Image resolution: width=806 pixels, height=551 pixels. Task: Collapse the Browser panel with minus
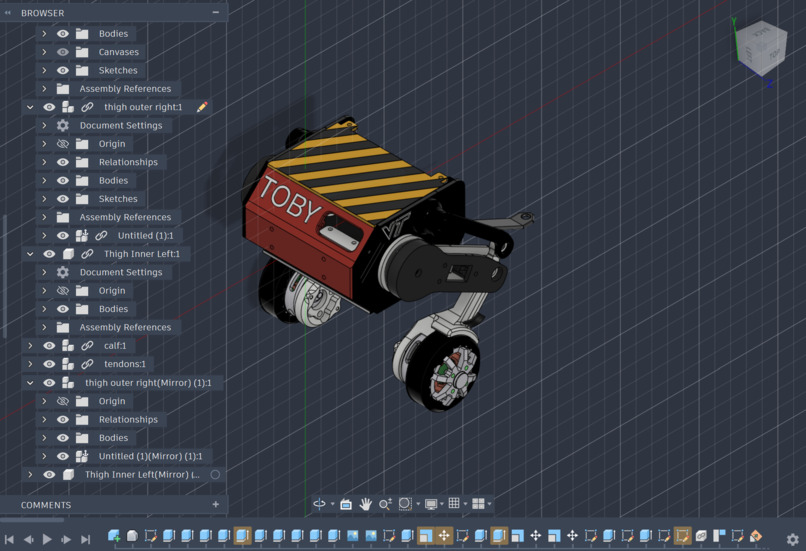tap(216, 12)
